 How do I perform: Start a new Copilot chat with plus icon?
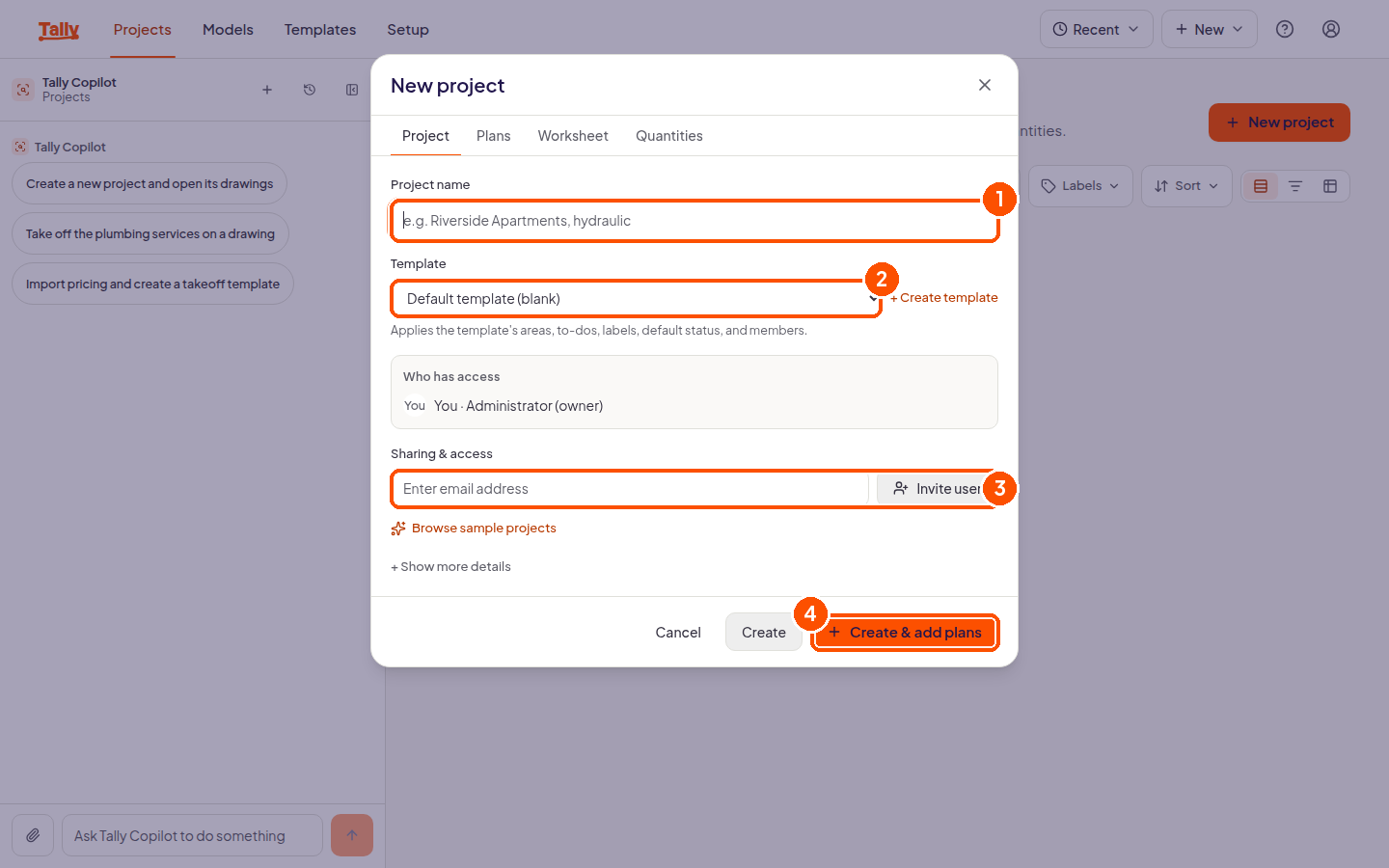click(267, 90)
